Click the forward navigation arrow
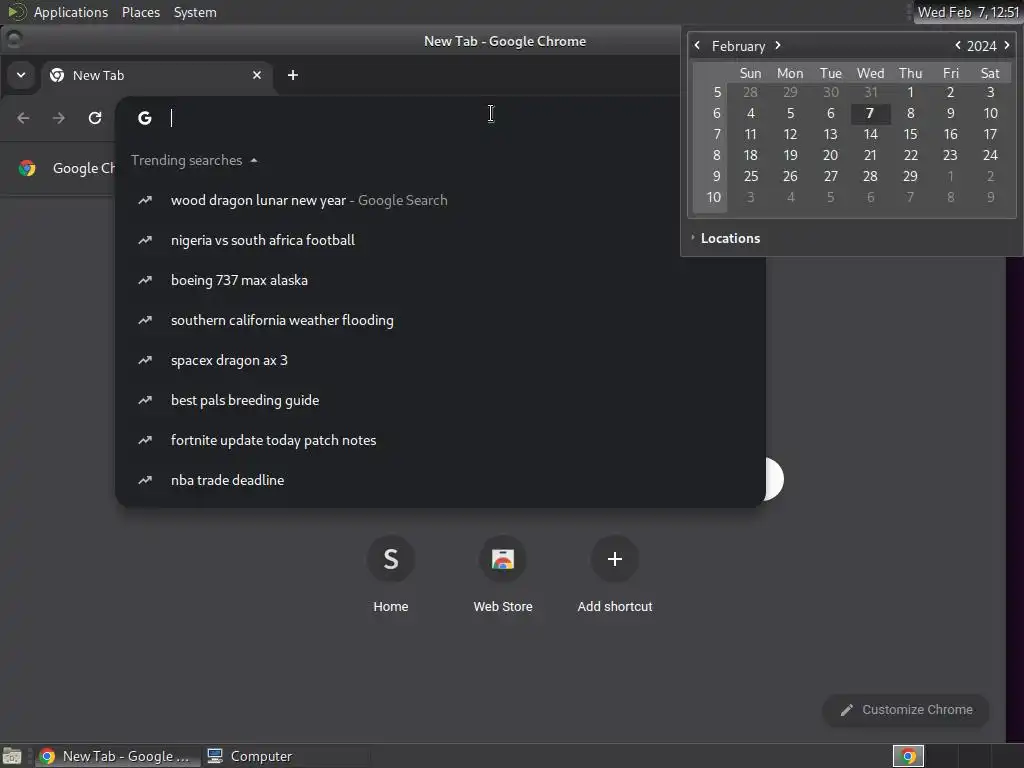The image size is (1024, 768). click(x=59, y=118)
